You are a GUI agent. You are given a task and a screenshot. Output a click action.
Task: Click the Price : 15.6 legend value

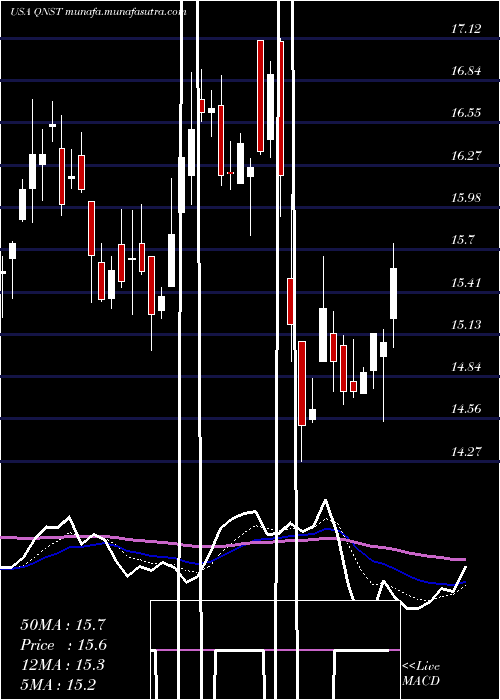click(x=64, y=645)
